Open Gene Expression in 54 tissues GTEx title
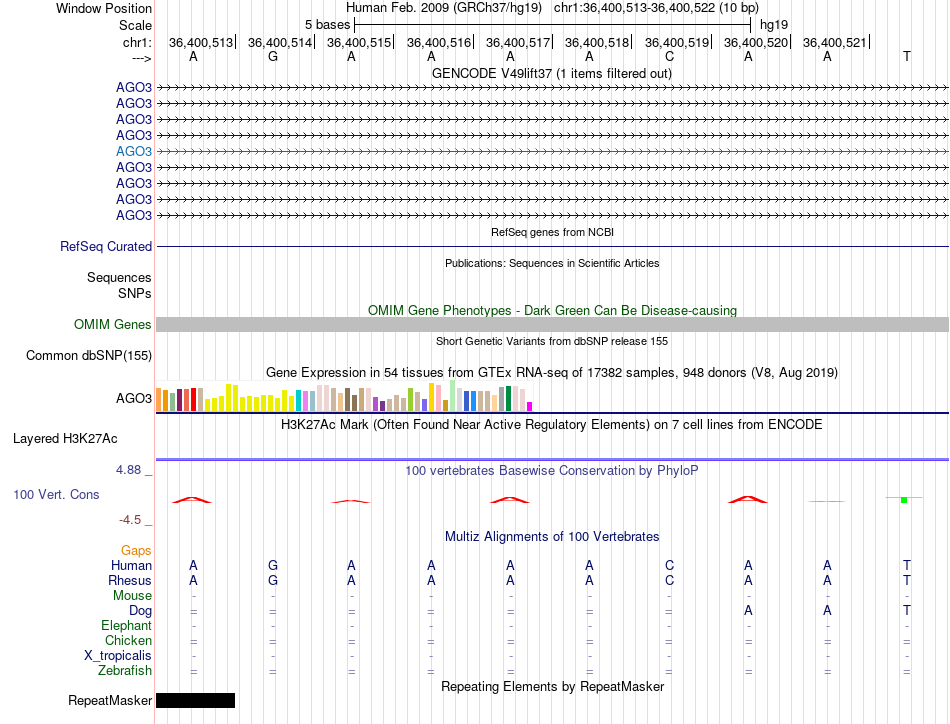Viewport: 950px width, 724px height. point(552,373)
